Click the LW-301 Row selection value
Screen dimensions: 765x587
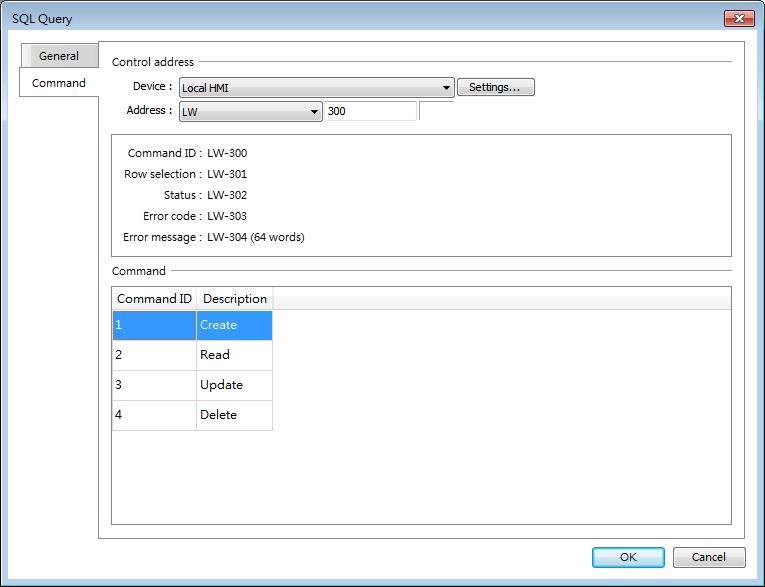227,174
